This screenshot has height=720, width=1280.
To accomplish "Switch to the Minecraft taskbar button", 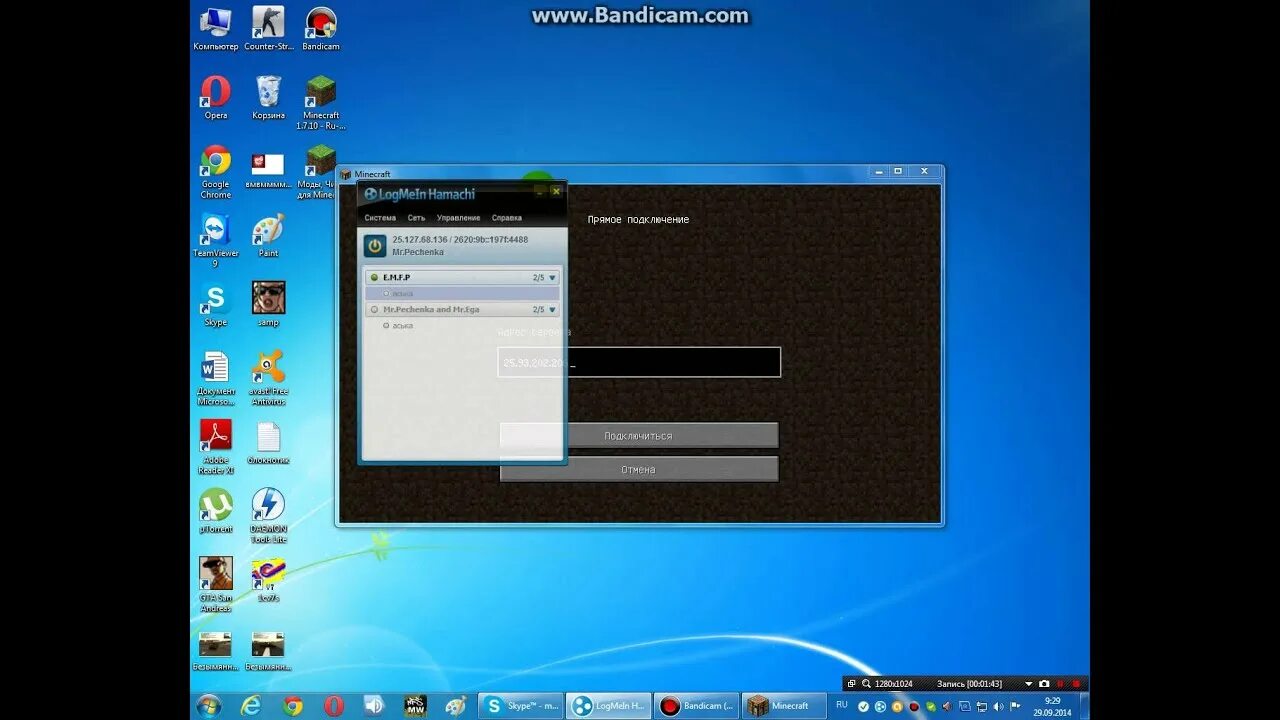I will [x=785, y=706].
